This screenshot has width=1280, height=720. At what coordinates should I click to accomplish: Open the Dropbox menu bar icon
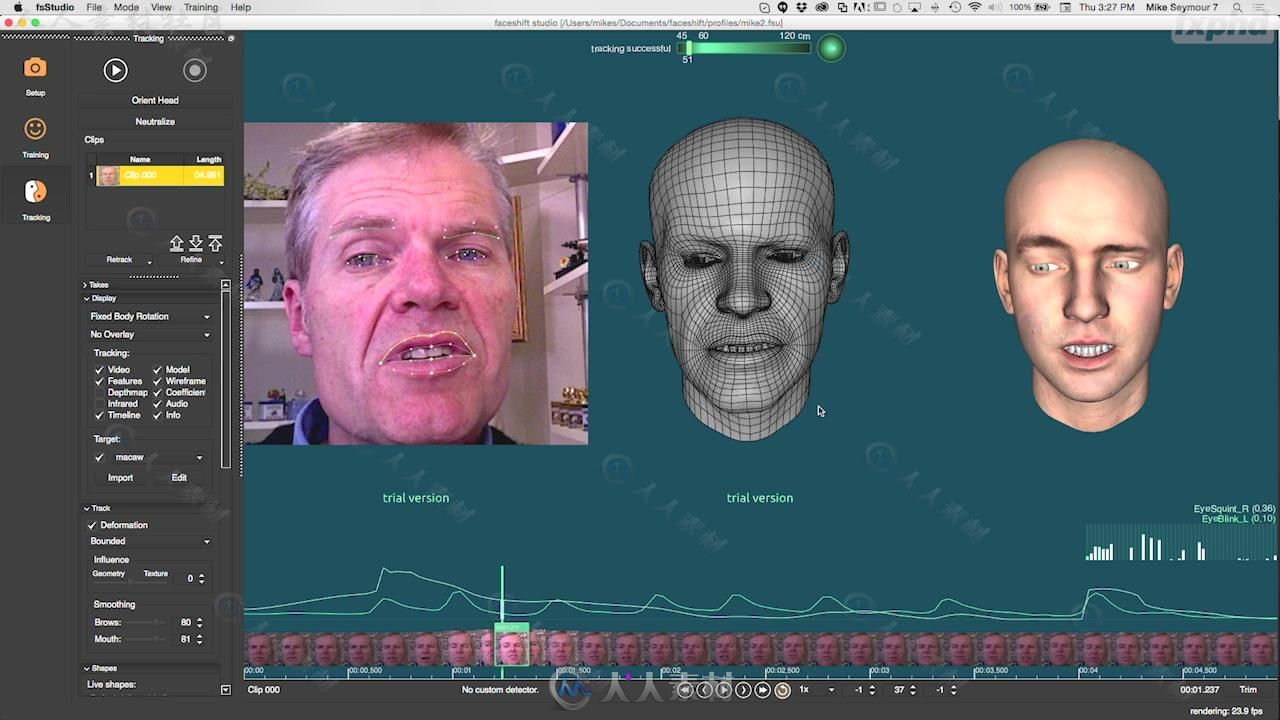pyautogui.click(x=802, y=7)
